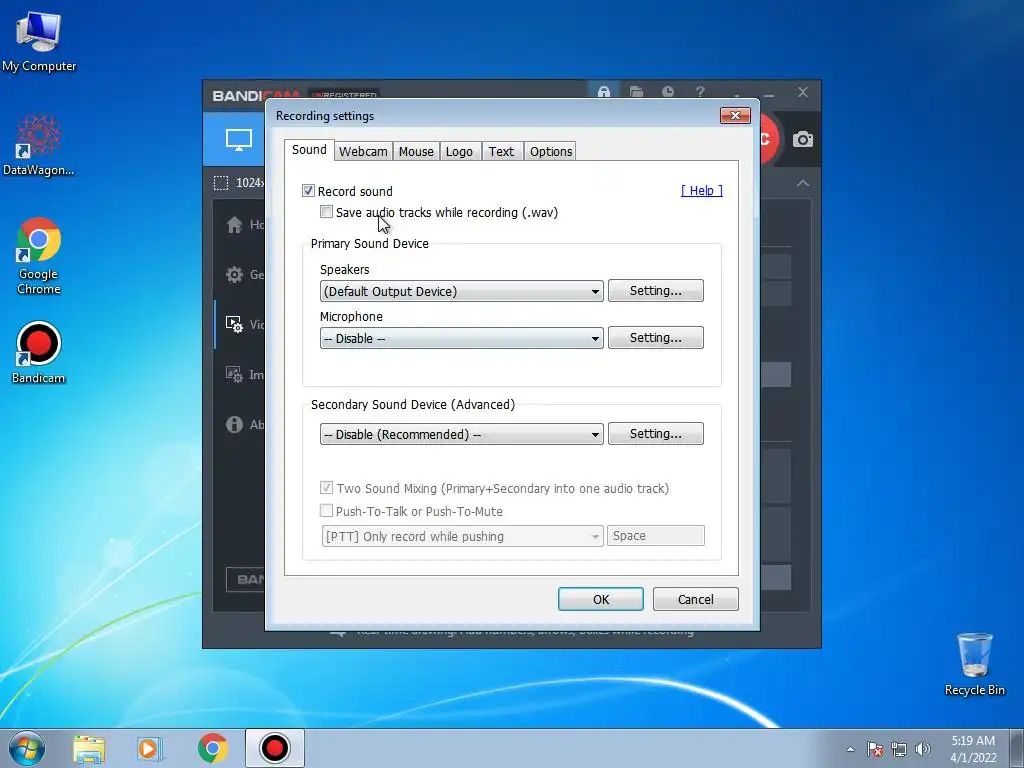This screenshot has height=768, width=1024.
Task: Enable Push-To-Talk or Push-To-Mute checkbox
Action: pyautogui.click(x=326, y=511)
